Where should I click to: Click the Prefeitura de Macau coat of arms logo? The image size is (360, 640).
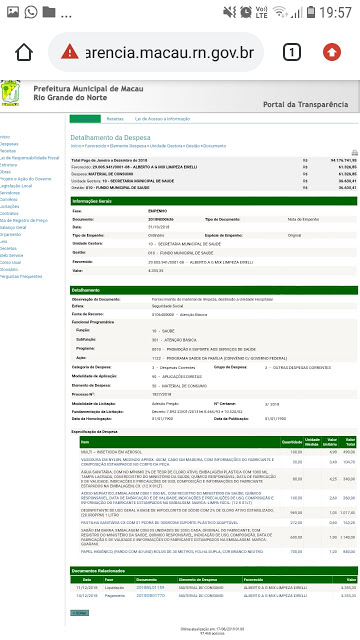click(10, 93)
